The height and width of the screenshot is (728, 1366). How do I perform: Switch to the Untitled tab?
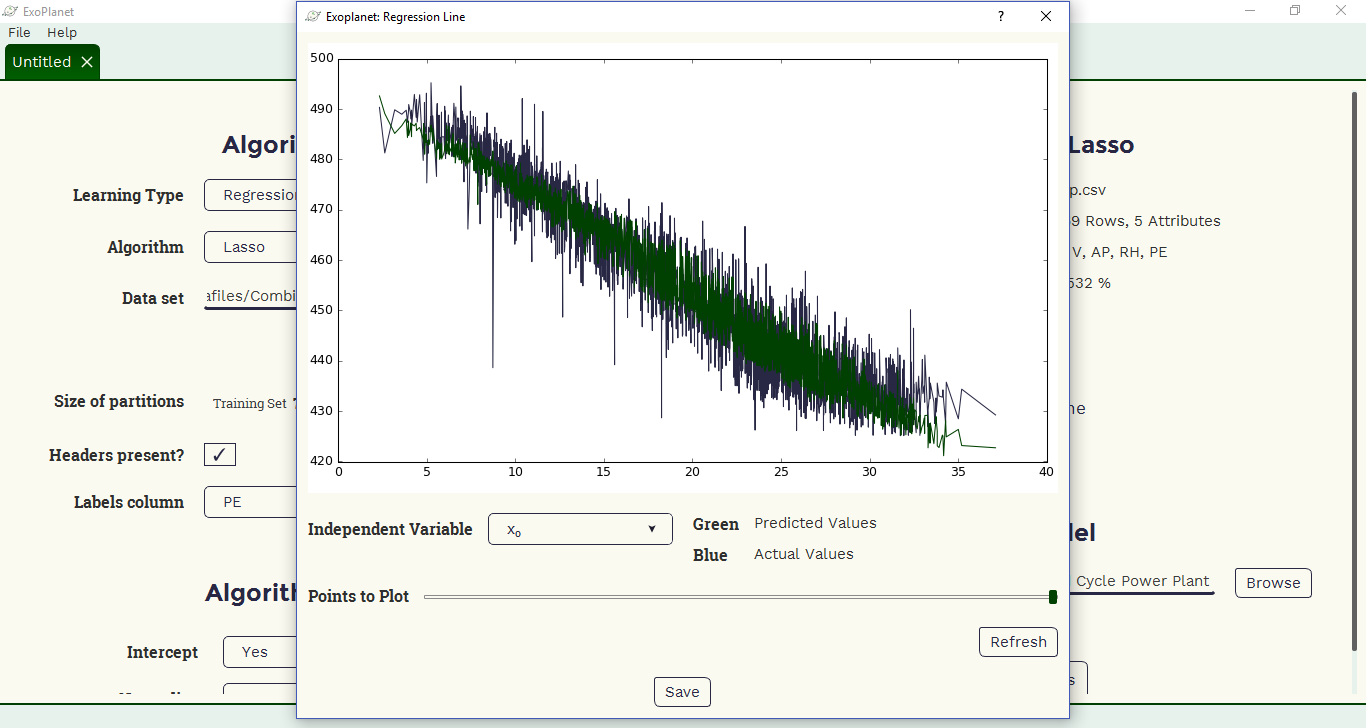(41, 62)
